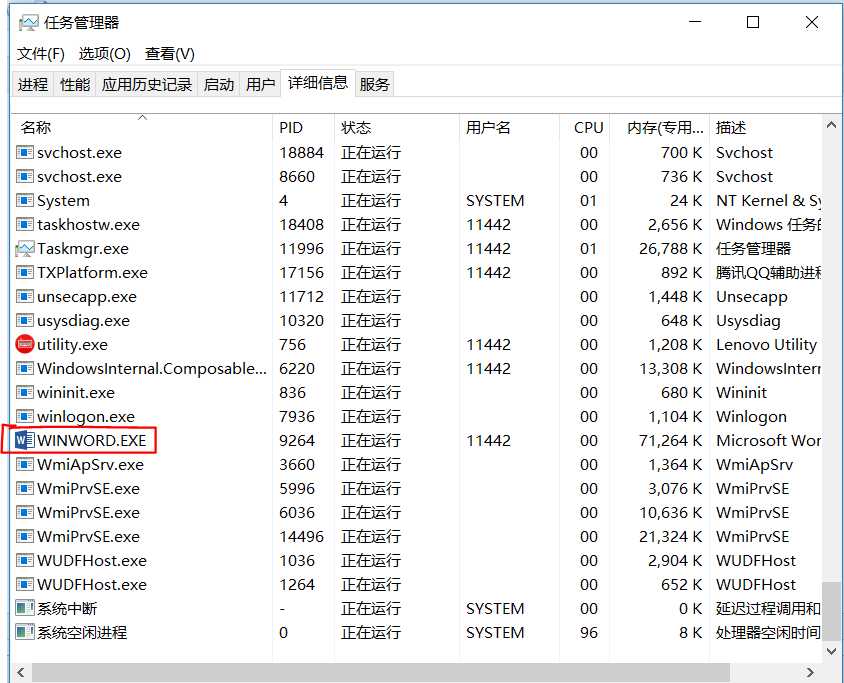Open the 查看(V) menu

170,54
